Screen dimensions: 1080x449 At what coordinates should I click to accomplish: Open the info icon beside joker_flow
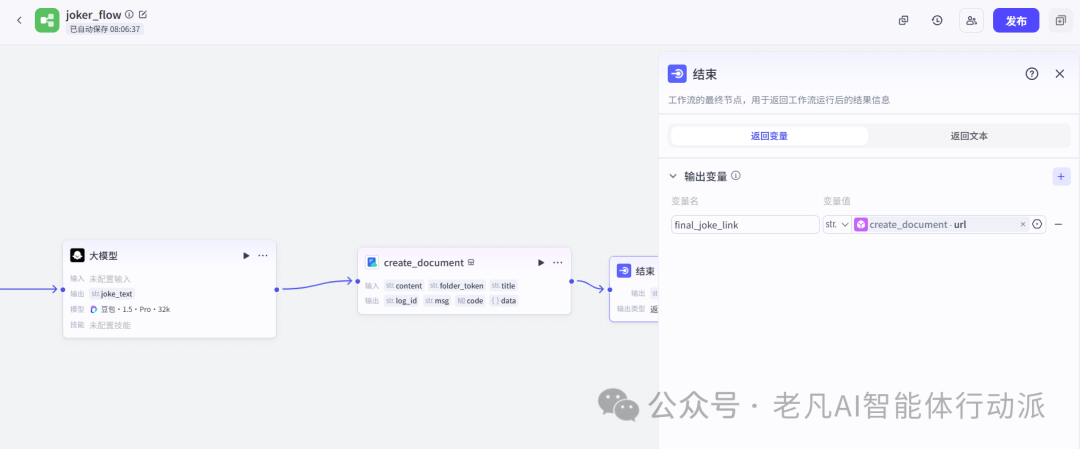[129, 14]
